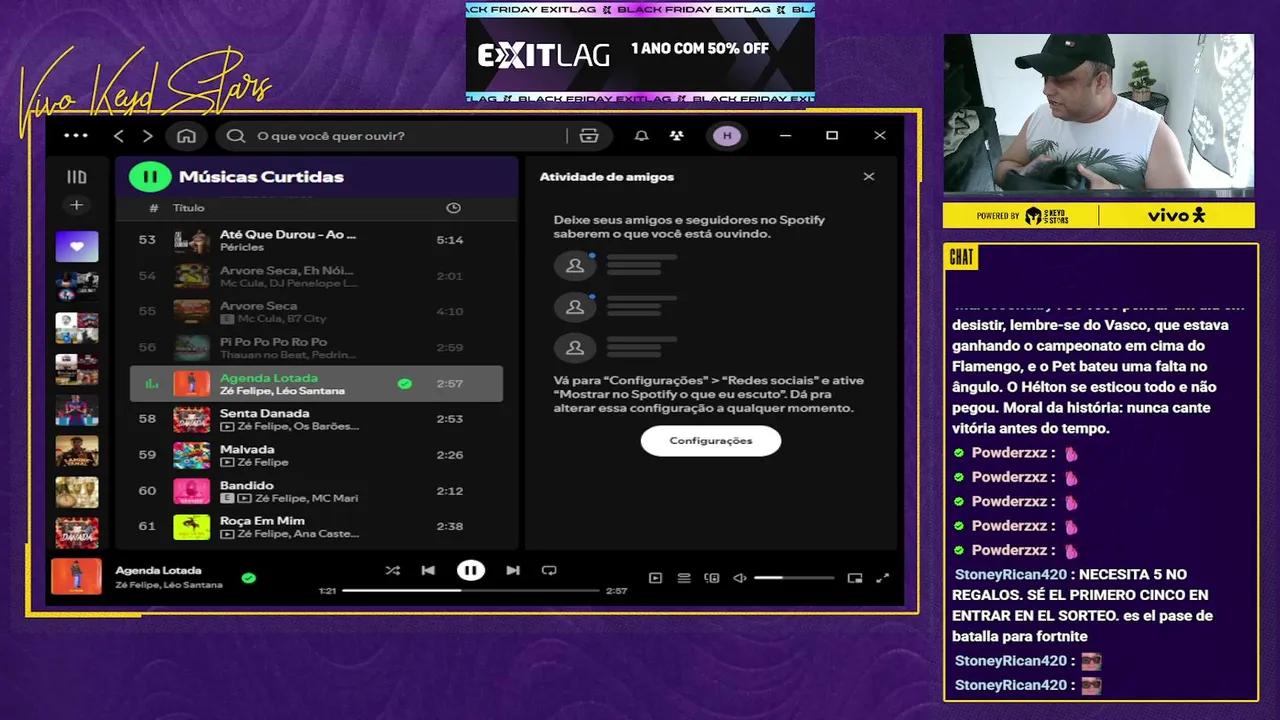Open now playing cover art thumbnail
Image resolution: width=1280 pixels, height=720 pixels.
click(x=76, y=576)
